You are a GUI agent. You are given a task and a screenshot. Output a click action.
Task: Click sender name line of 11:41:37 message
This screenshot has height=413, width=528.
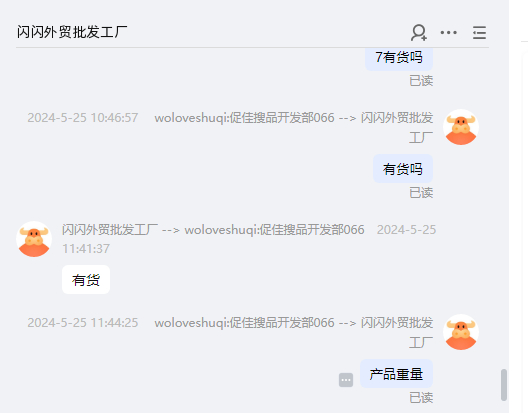point(213,230)
